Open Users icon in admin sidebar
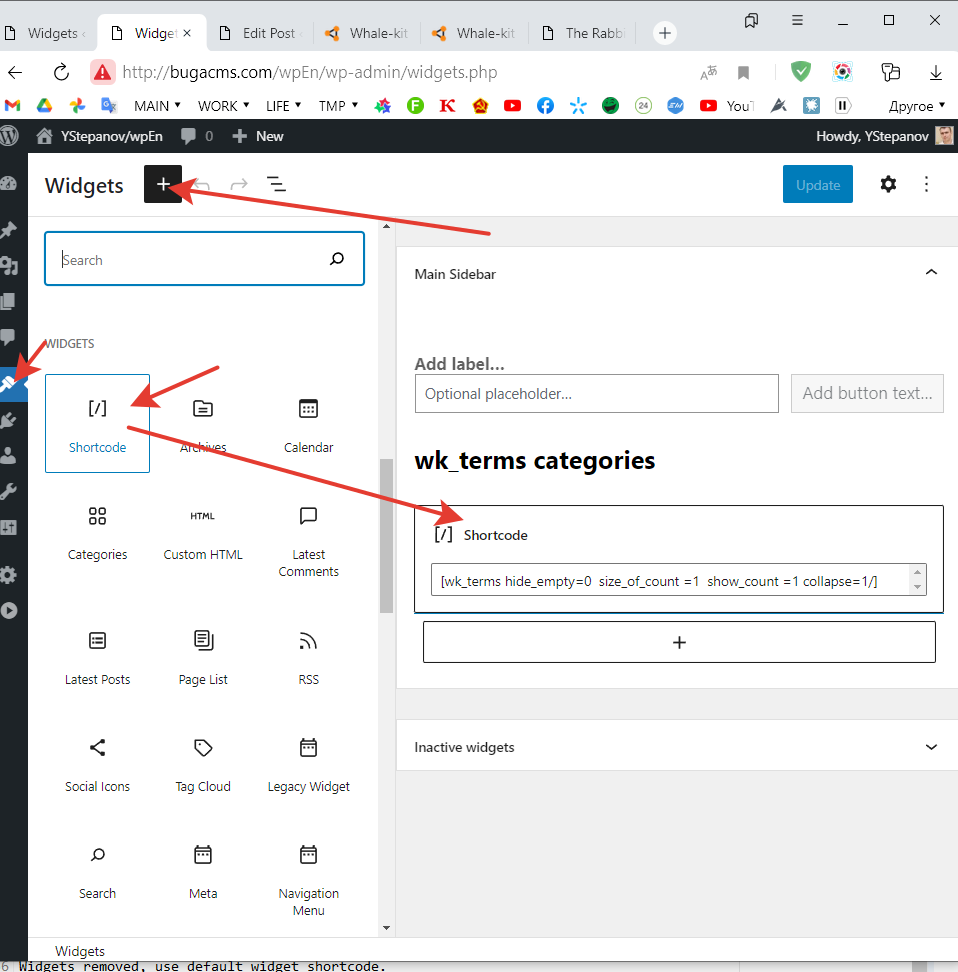The width and height of the screenshot is (958, 972). pyautogui.click(x=9, y=456)
